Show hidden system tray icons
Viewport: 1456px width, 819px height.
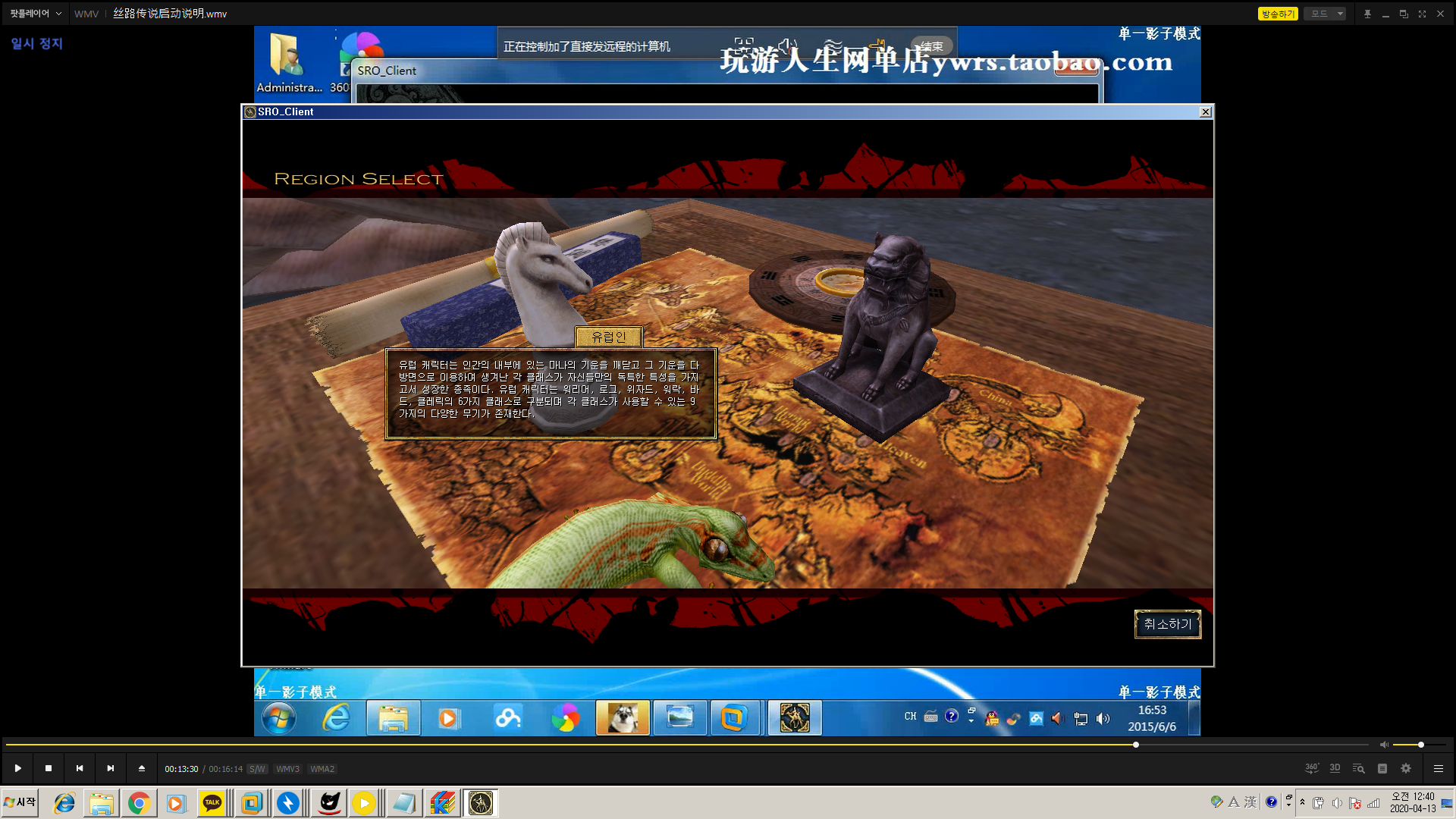coord(1302,802)
